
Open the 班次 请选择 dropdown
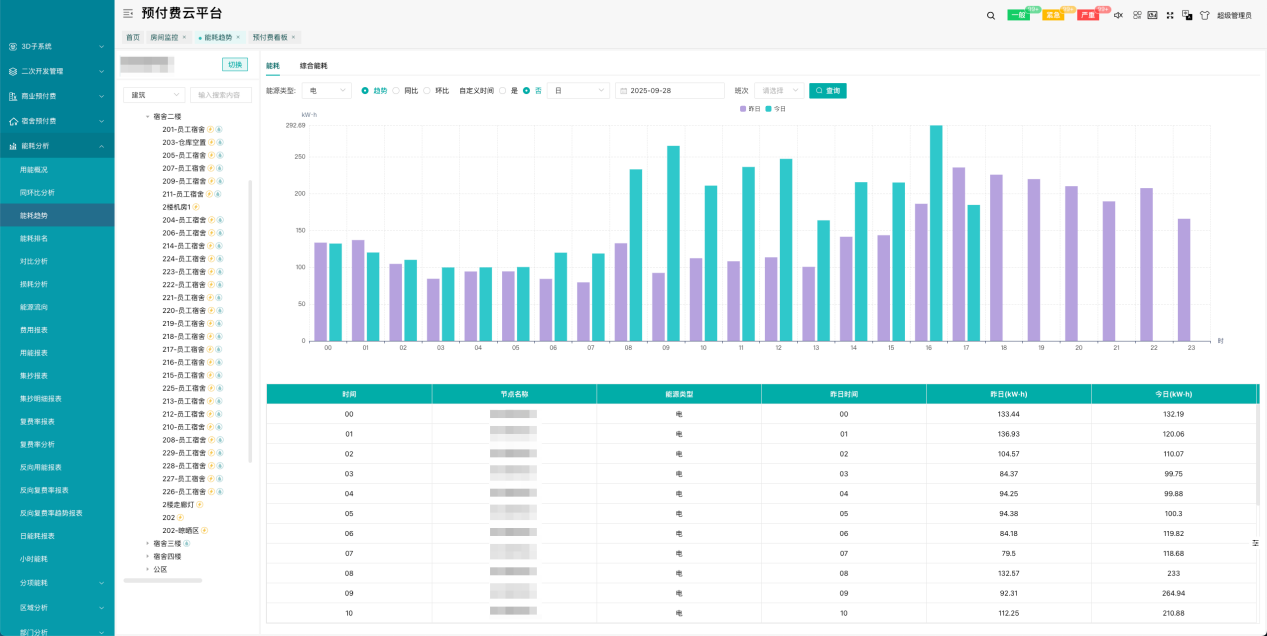point(778,90)
